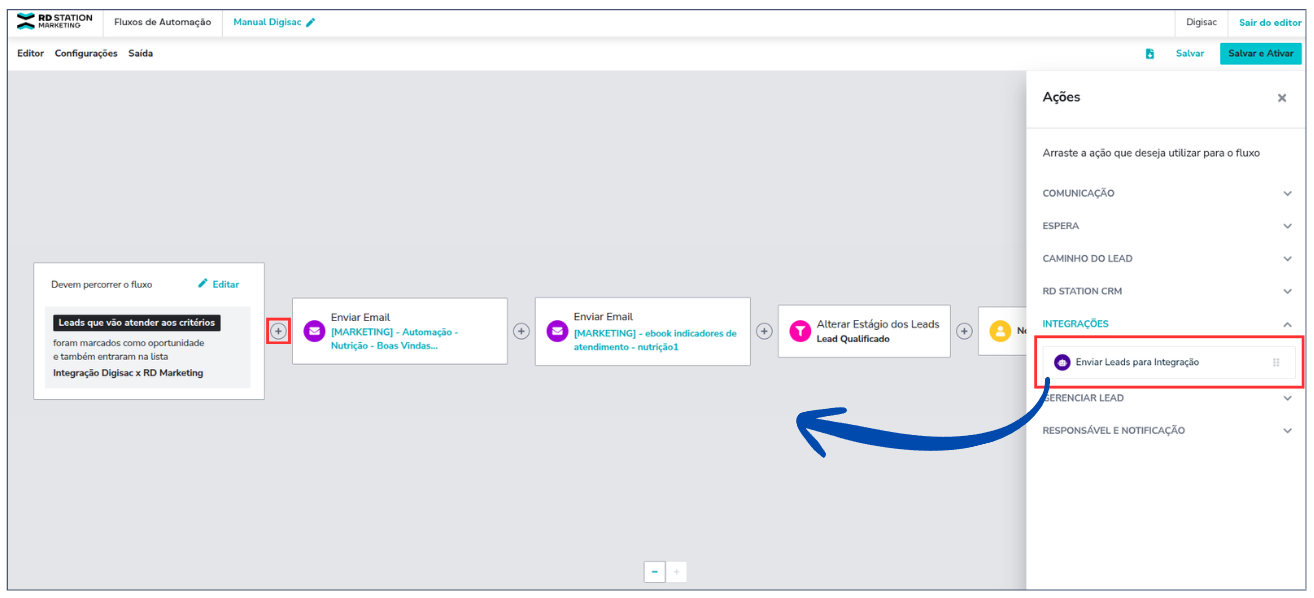Switch to the Saída tab

tap(141, 54)
